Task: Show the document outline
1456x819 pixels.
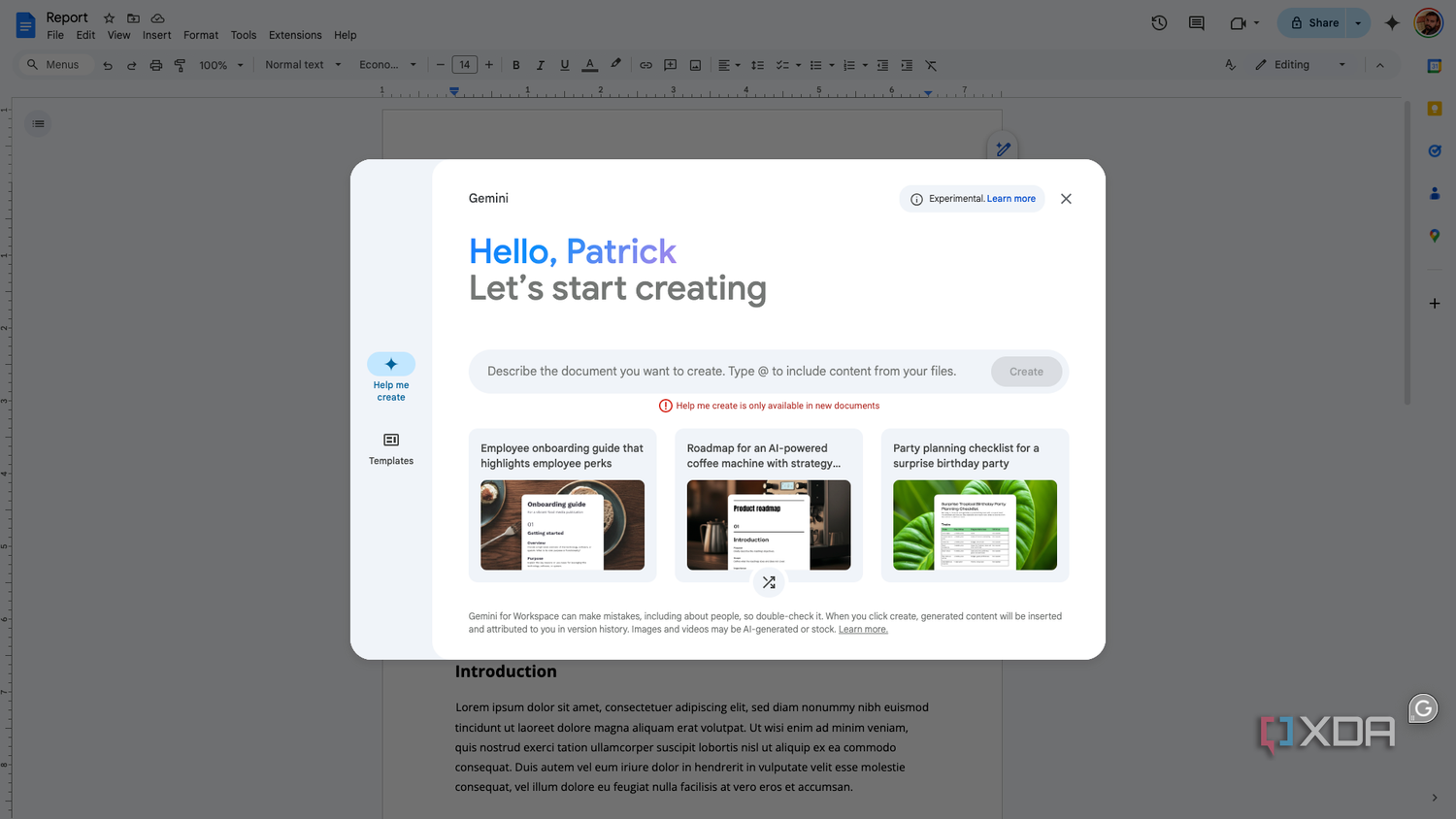Action: click(39, 123)
